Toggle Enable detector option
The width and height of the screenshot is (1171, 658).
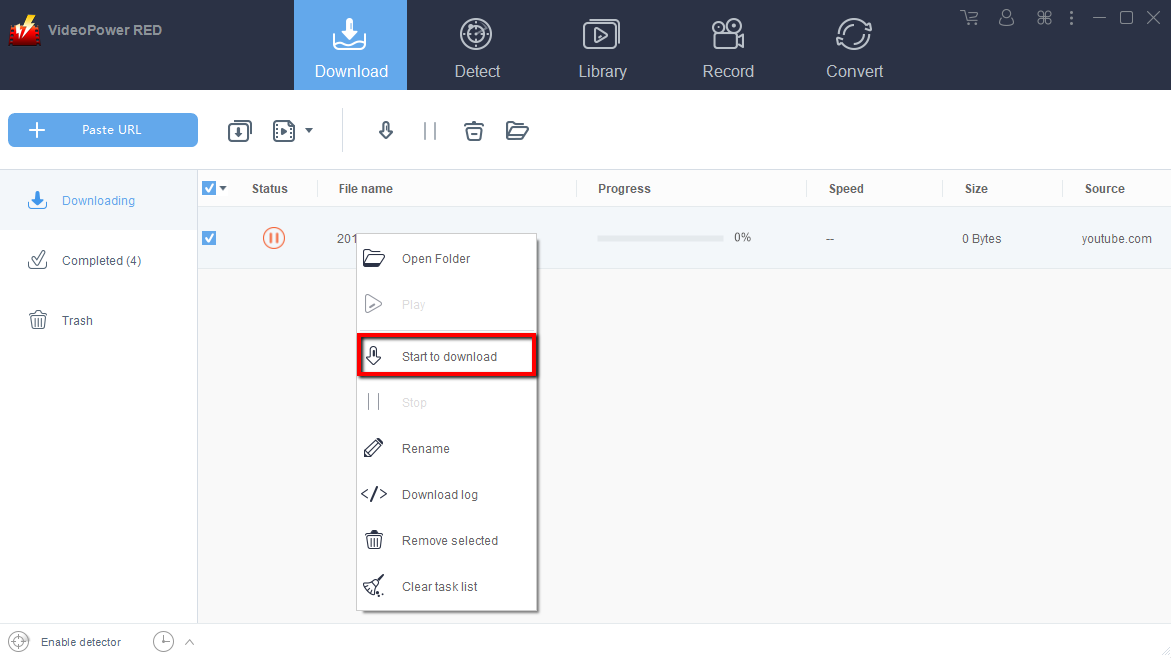coord(66,642)
